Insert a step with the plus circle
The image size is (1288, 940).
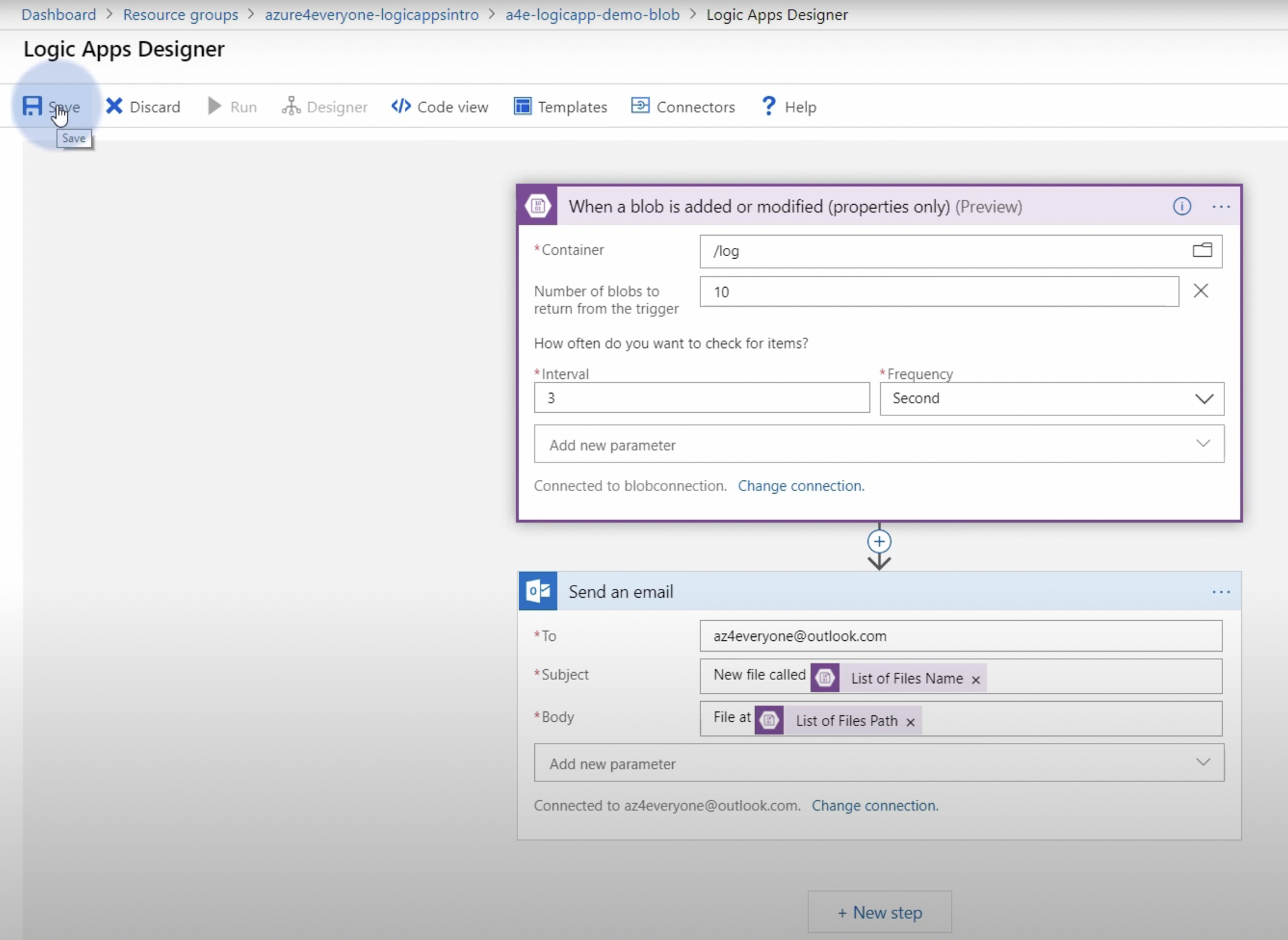point(879,541)
